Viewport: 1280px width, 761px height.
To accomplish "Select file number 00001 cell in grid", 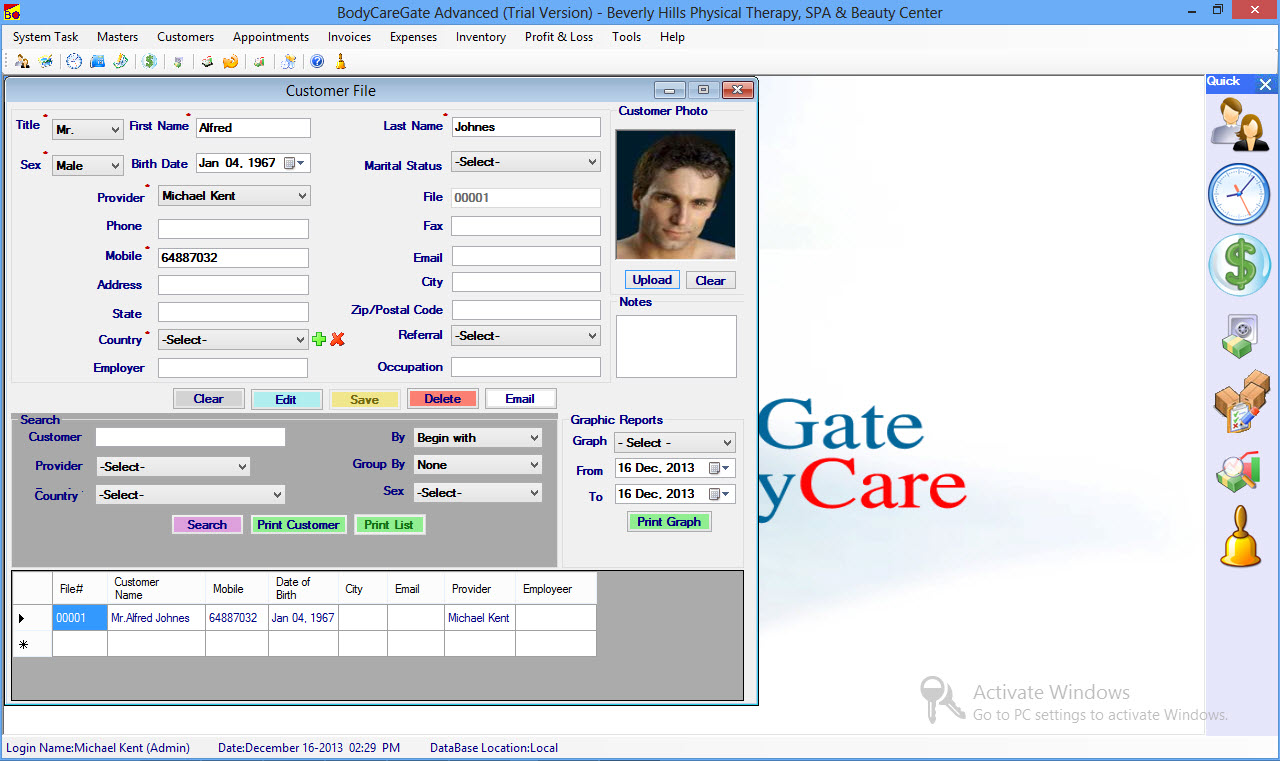I will pyautogui.click(x=79, y=618).
